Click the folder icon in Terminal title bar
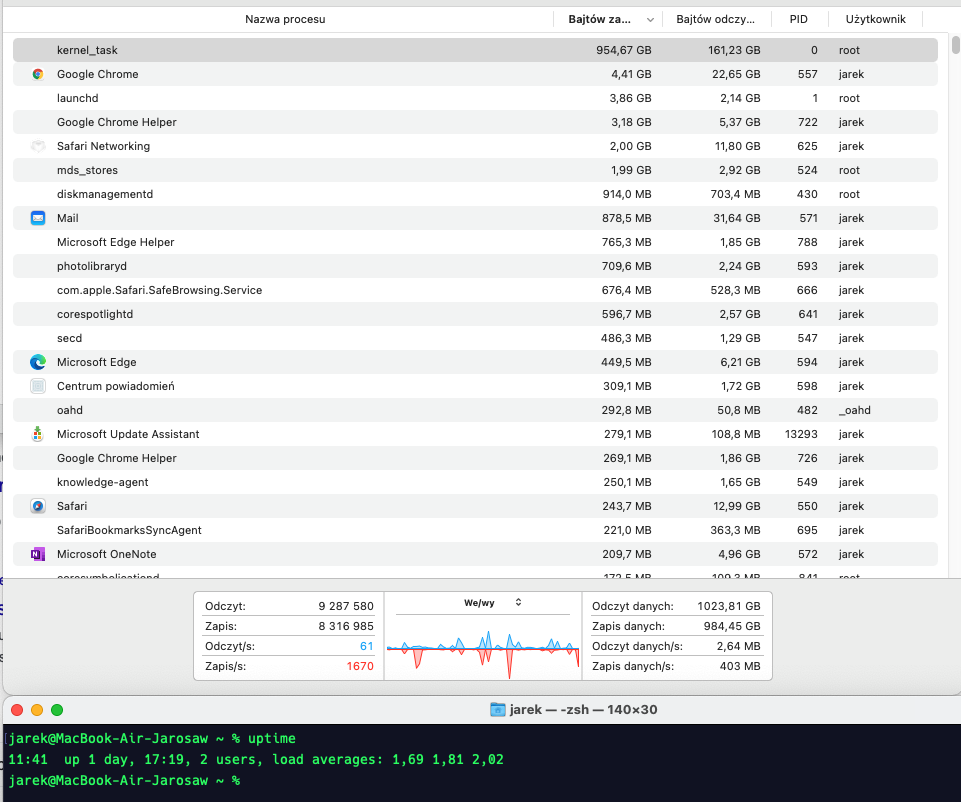The height and width of the screenshot is (802, 961). coord(498,709)
